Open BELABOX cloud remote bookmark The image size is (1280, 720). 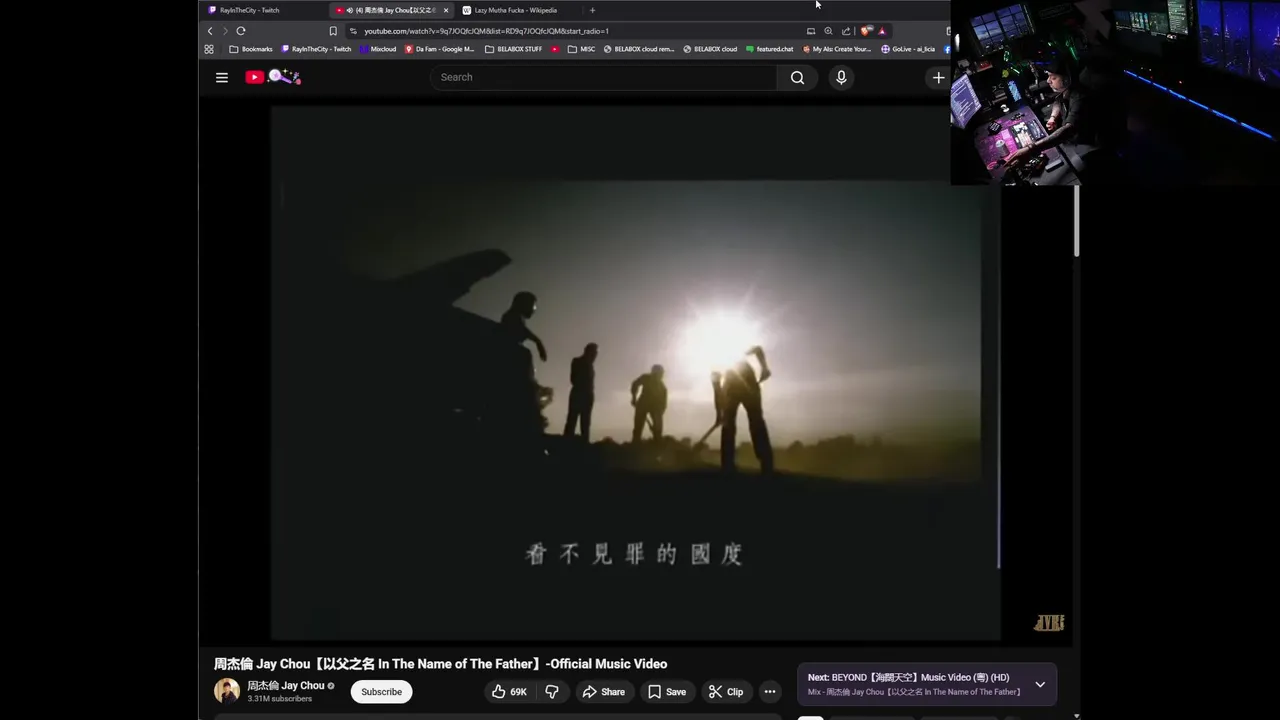tap(639, 49)
